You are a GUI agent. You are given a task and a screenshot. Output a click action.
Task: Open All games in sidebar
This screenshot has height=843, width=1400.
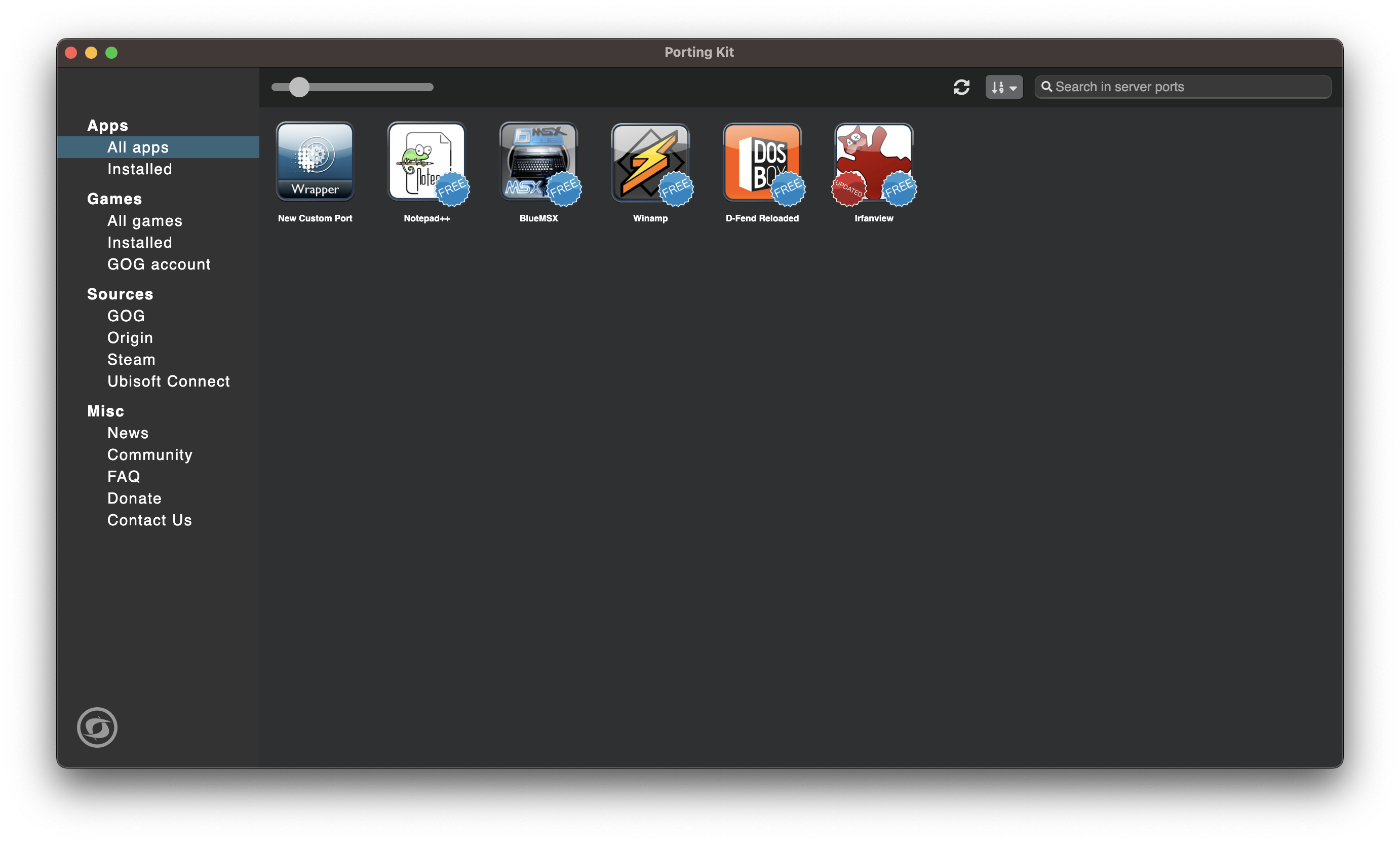tap(145, 221)
